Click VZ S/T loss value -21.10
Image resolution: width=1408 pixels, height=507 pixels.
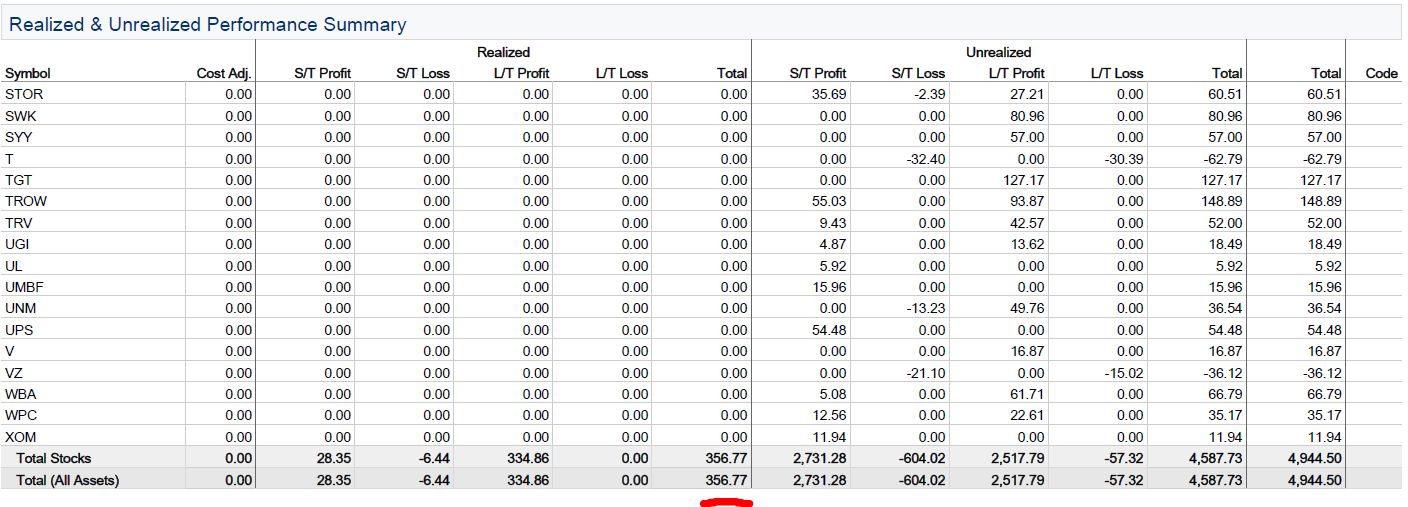[x=924, y=373]
